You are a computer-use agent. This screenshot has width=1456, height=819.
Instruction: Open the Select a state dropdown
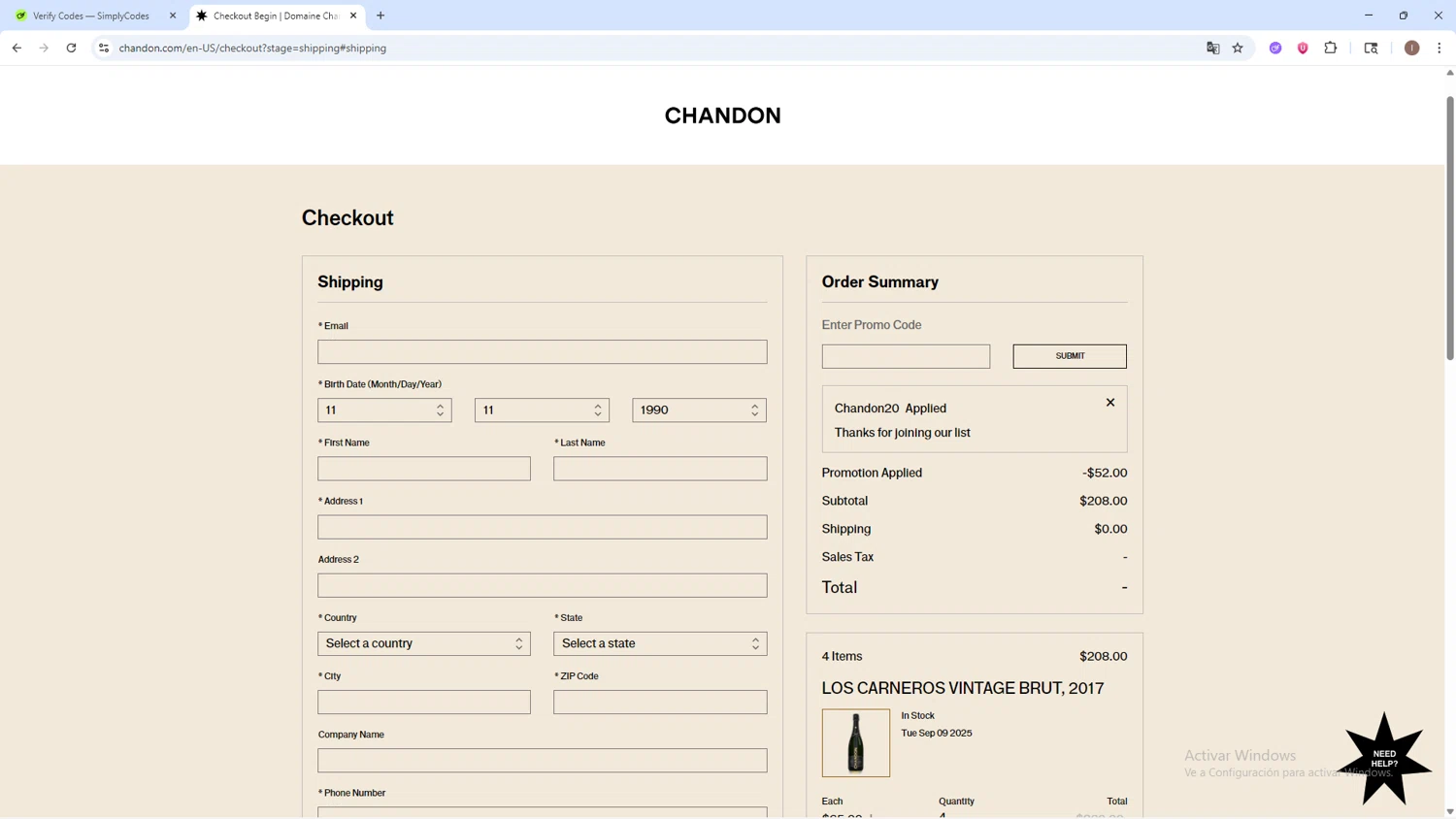pos(660,643)
